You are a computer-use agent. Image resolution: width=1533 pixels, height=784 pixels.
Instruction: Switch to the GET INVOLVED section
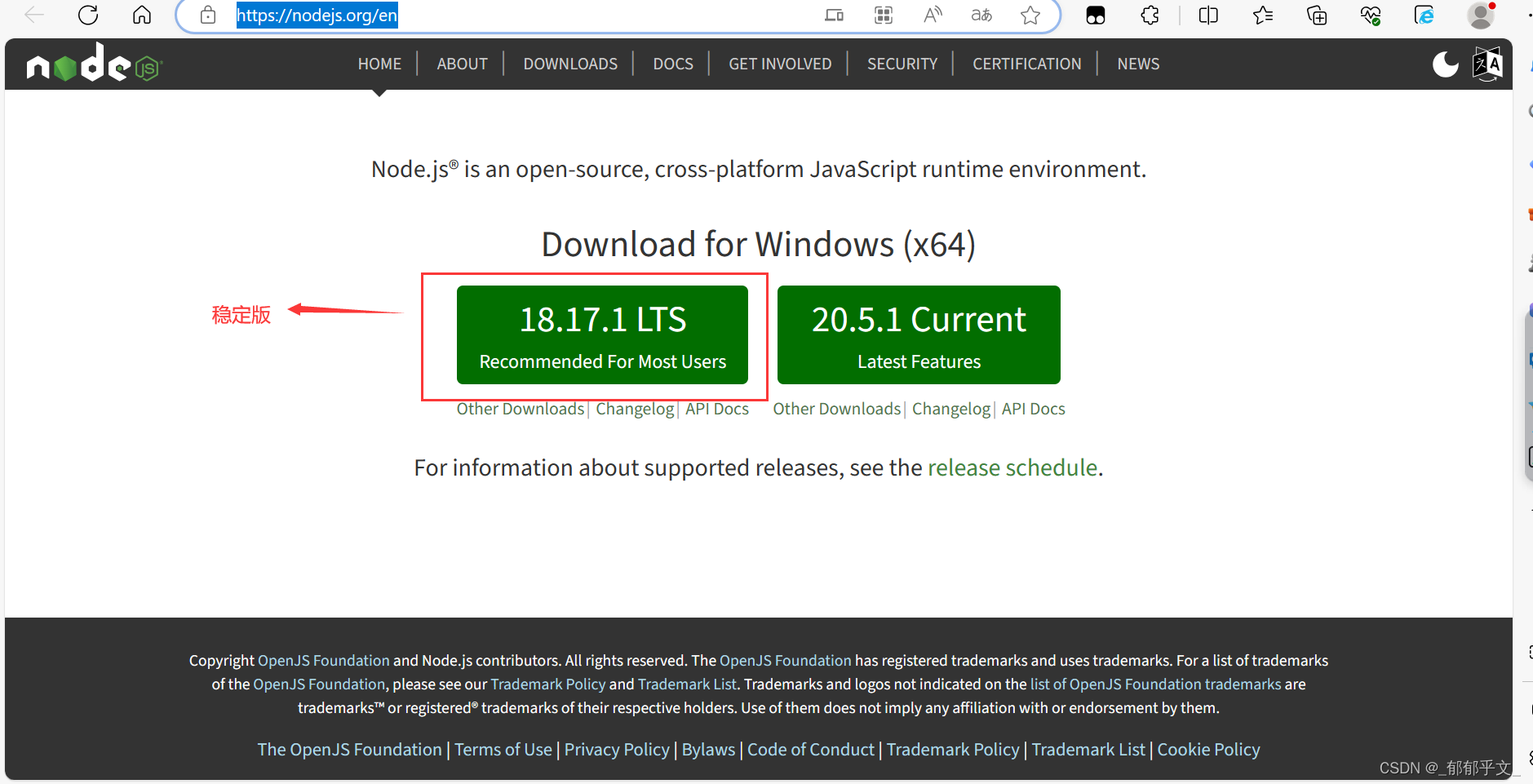click(x=779, y=64)
